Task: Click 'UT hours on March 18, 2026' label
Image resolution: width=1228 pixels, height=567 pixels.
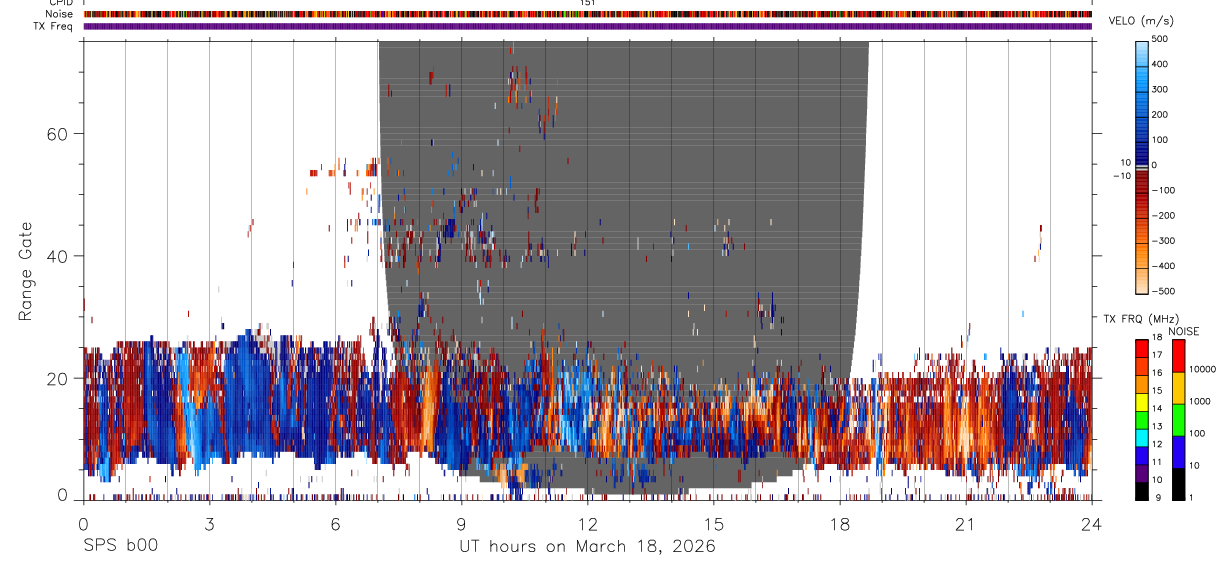Action: 587,546
